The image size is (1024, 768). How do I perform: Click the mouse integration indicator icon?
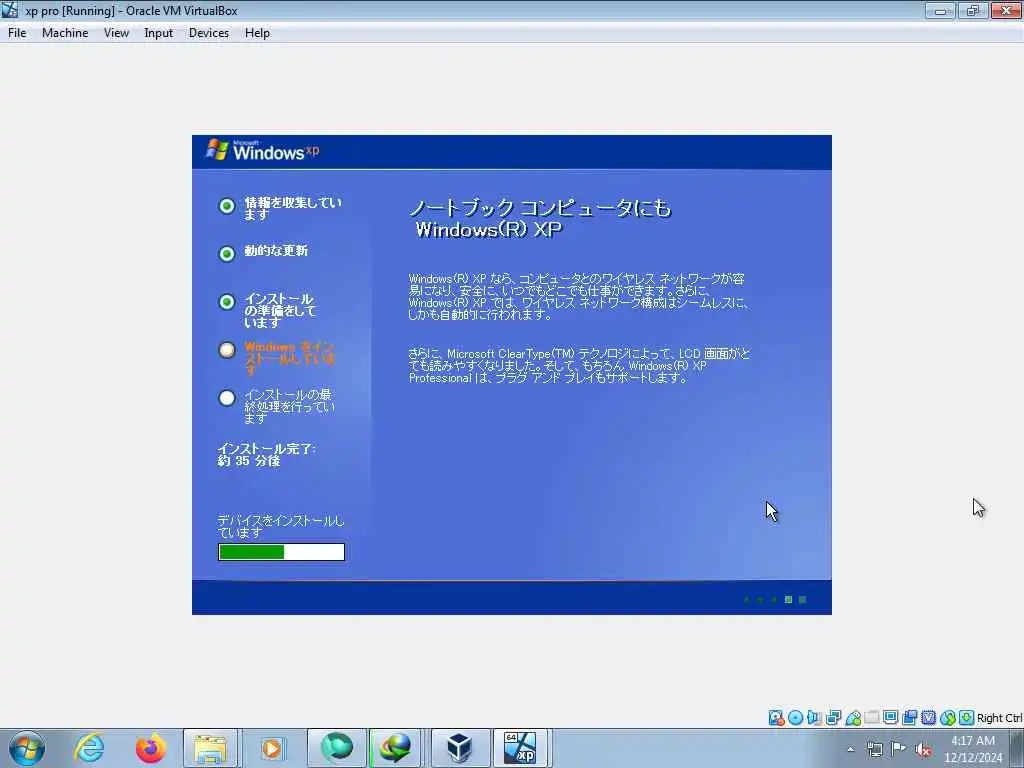coord(948,718)
